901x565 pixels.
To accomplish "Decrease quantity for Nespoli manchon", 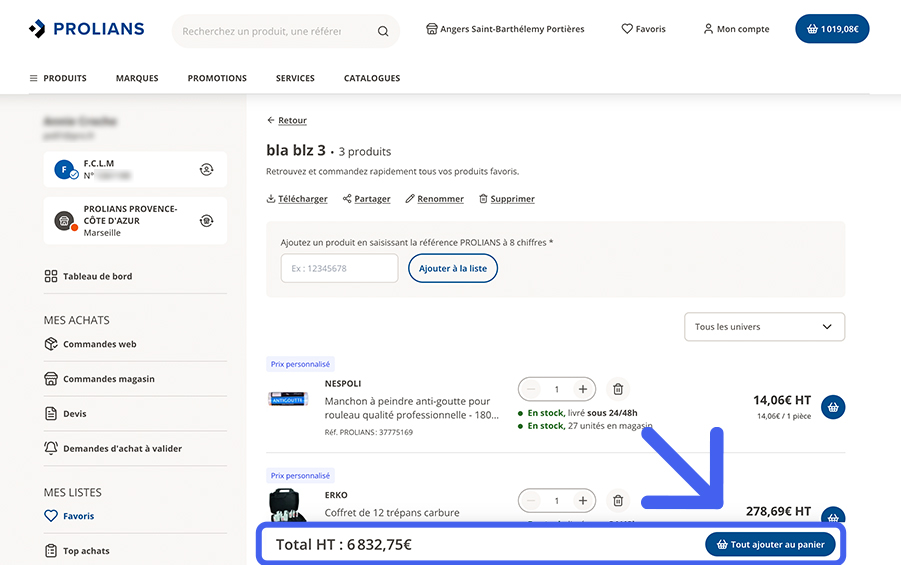I will coord(531,389).
